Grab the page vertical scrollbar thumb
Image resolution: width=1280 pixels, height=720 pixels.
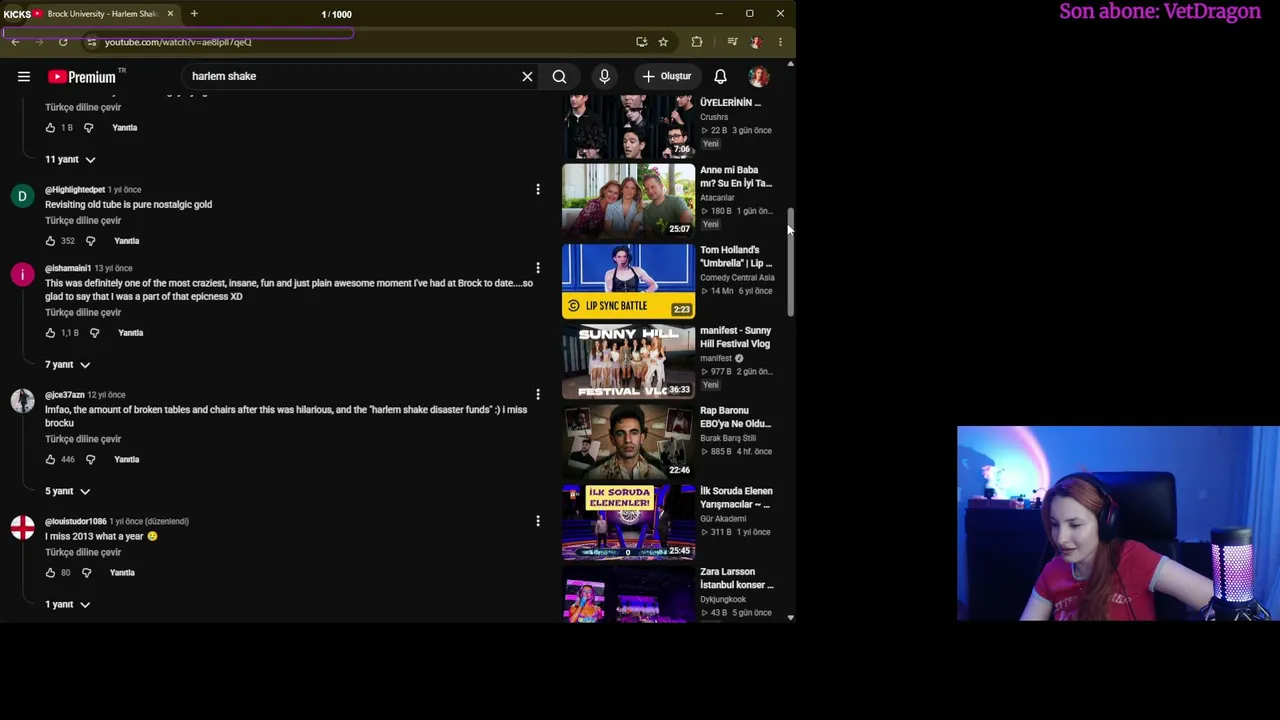(x=790, y=262)
